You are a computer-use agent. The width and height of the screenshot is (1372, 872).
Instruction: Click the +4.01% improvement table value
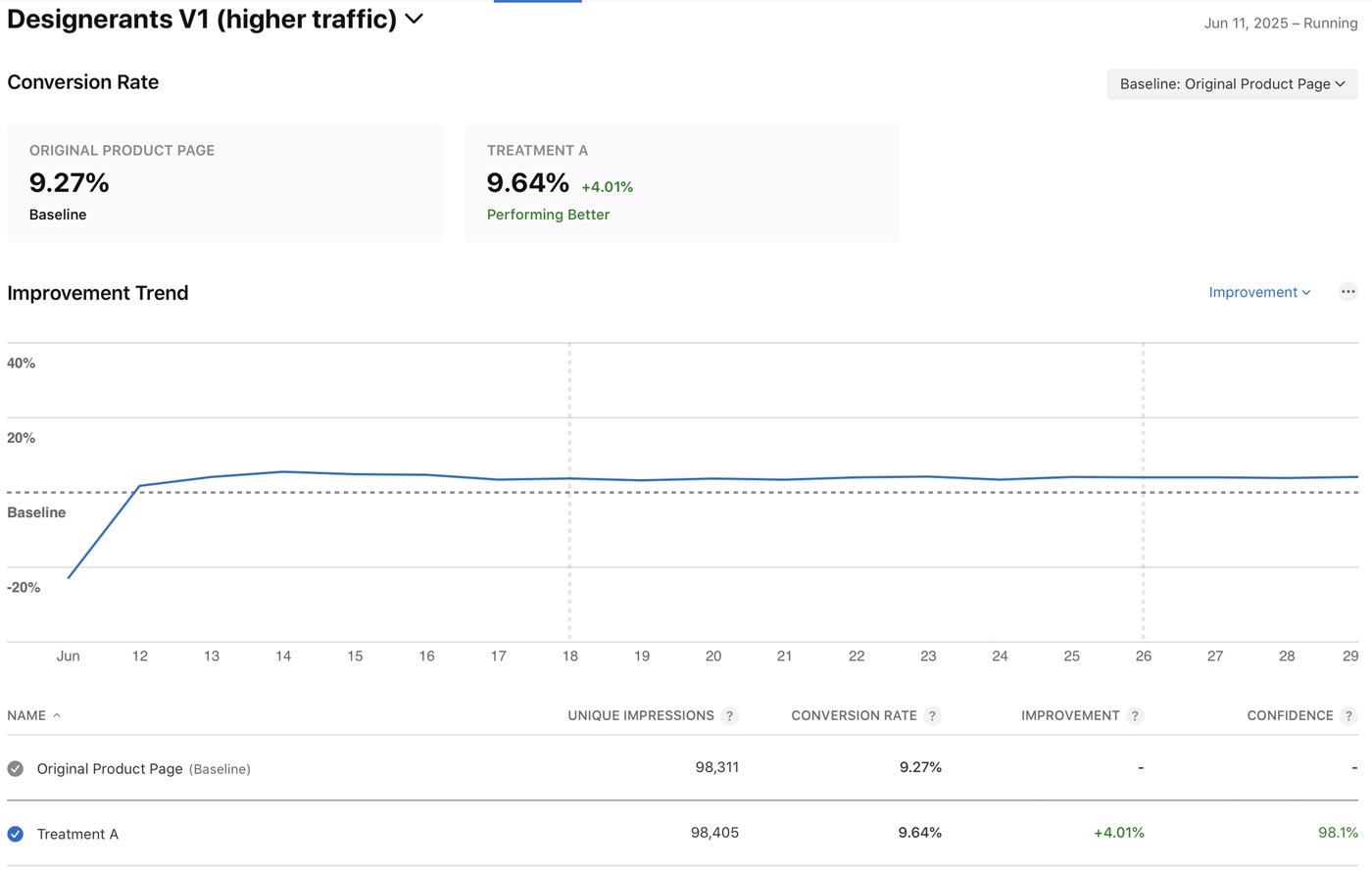1118,833
